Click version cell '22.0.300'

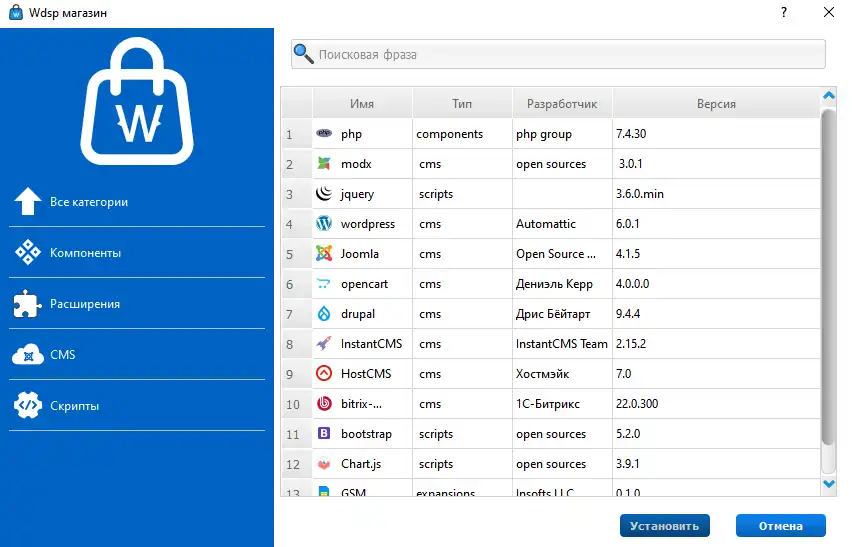pos(716,404)
